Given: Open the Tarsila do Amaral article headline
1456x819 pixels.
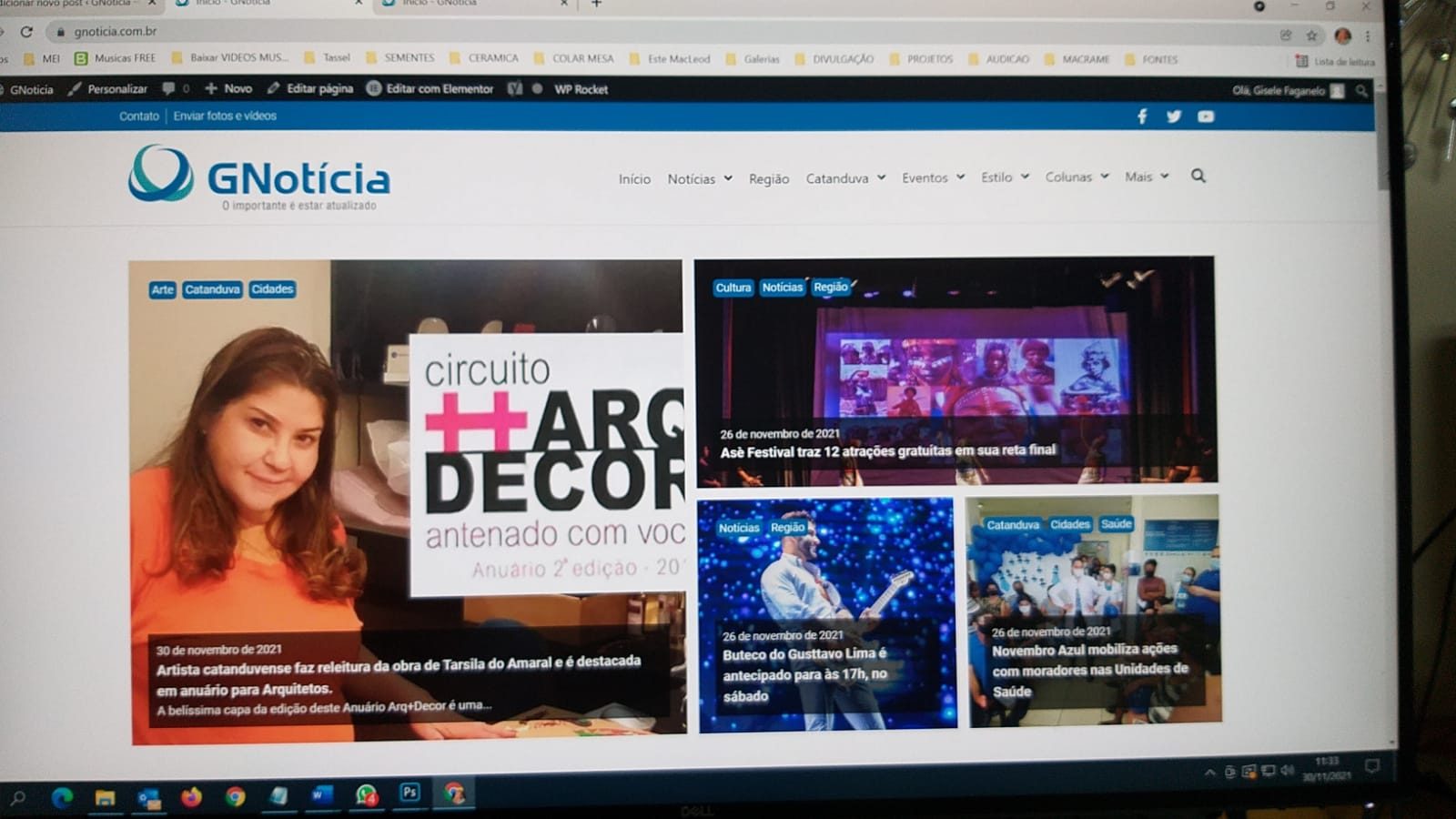Looking at the screenshot, I should coord(399,675).
